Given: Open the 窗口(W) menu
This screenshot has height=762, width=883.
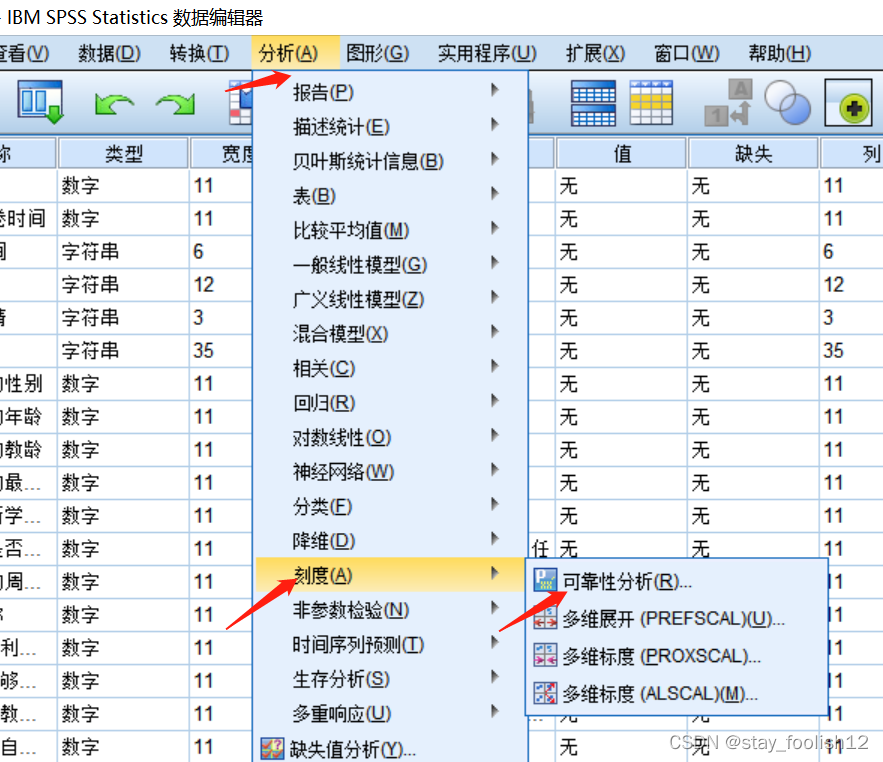Looking at the screenshot, I should 686,54.
